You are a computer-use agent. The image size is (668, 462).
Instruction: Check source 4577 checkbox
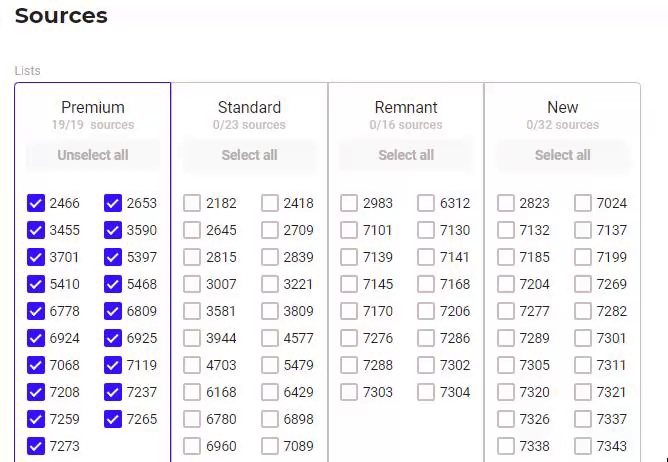click(270, 338)
